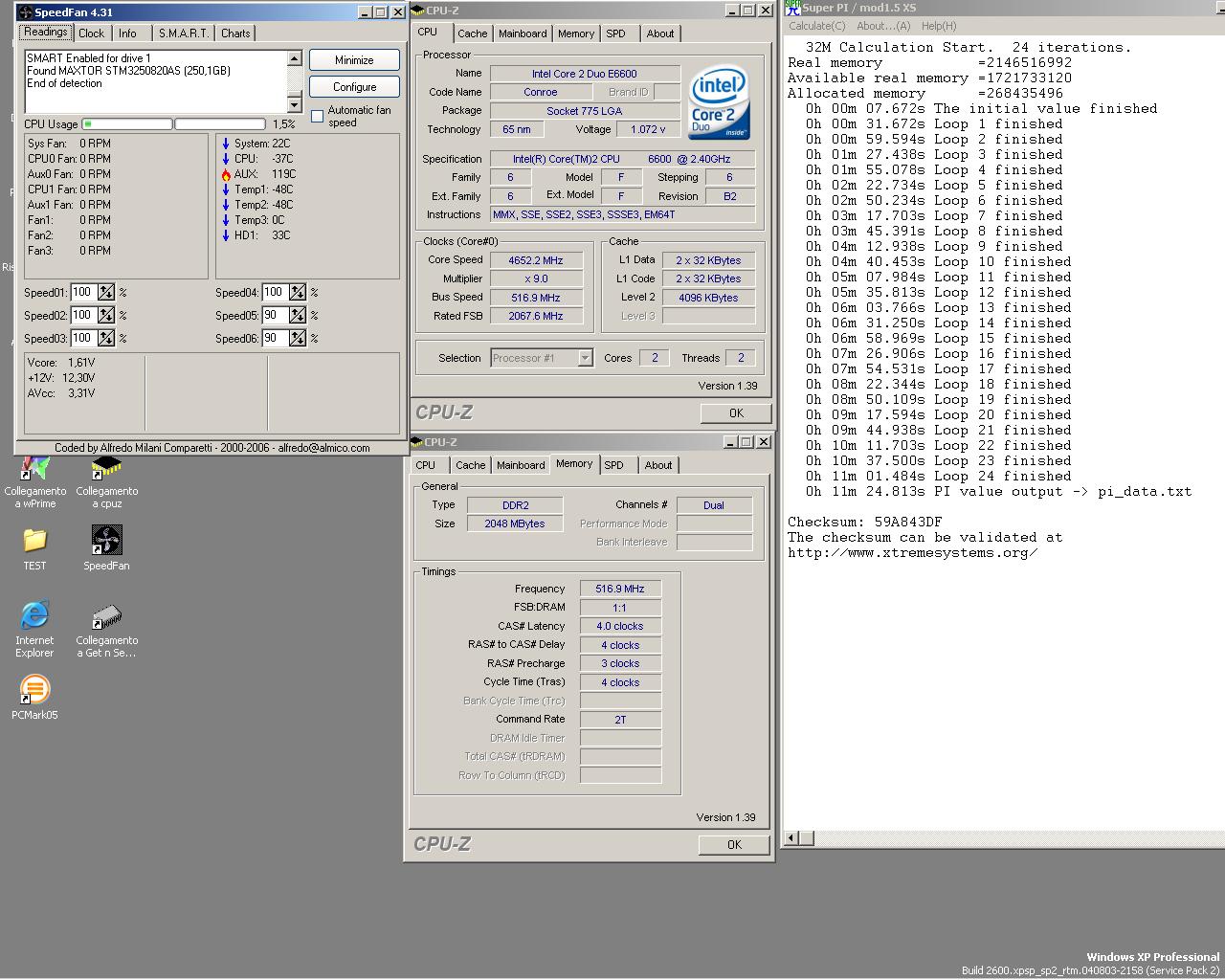
Task: Click the HD1 temperature arrow icon
Action: [226, 235]
